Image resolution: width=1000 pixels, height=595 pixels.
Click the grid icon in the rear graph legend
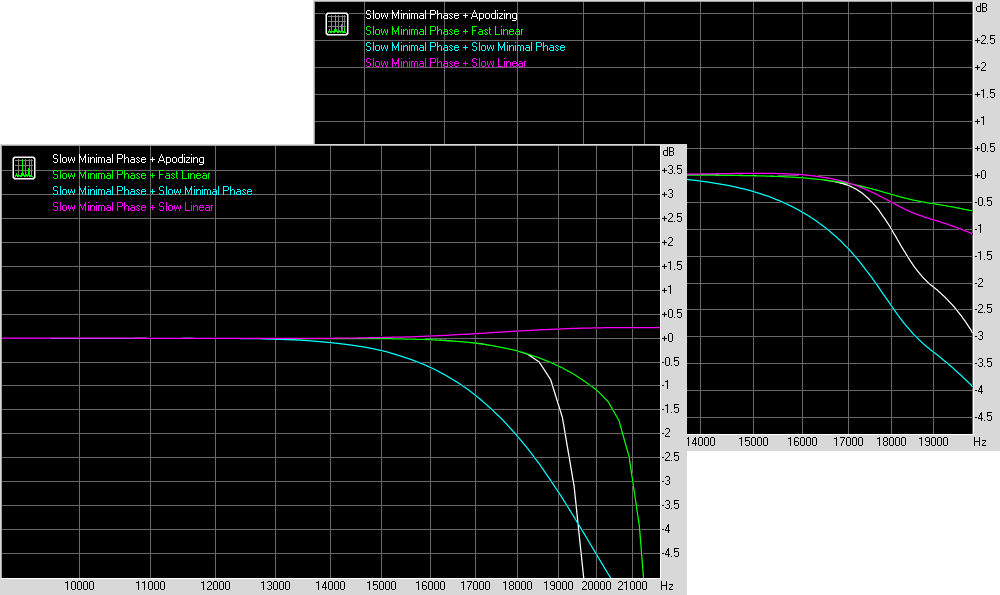337,24
